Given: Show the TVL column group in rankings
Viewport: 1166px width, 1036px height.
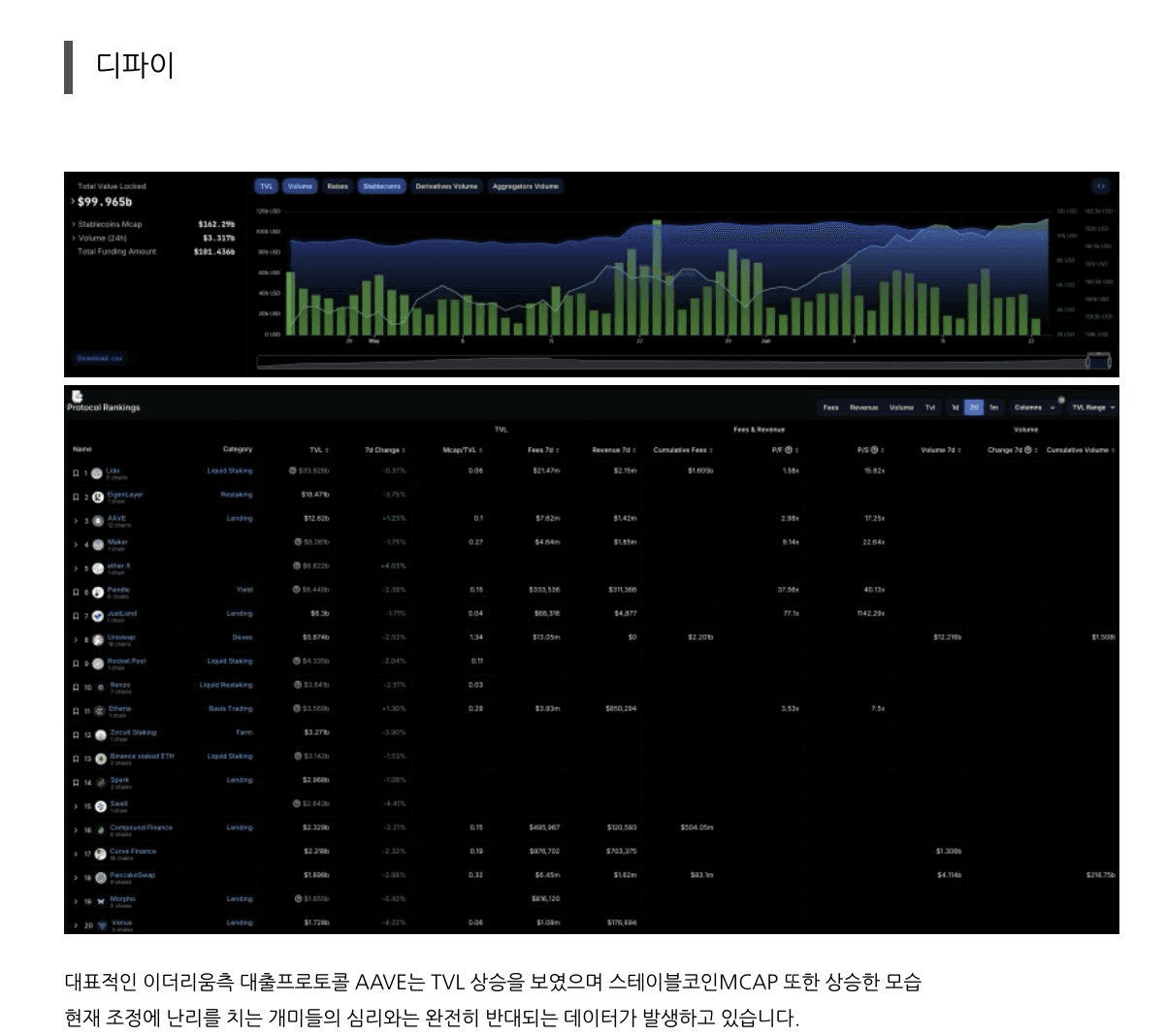Looking at the screenshot, I should click(x=930, y=407).
